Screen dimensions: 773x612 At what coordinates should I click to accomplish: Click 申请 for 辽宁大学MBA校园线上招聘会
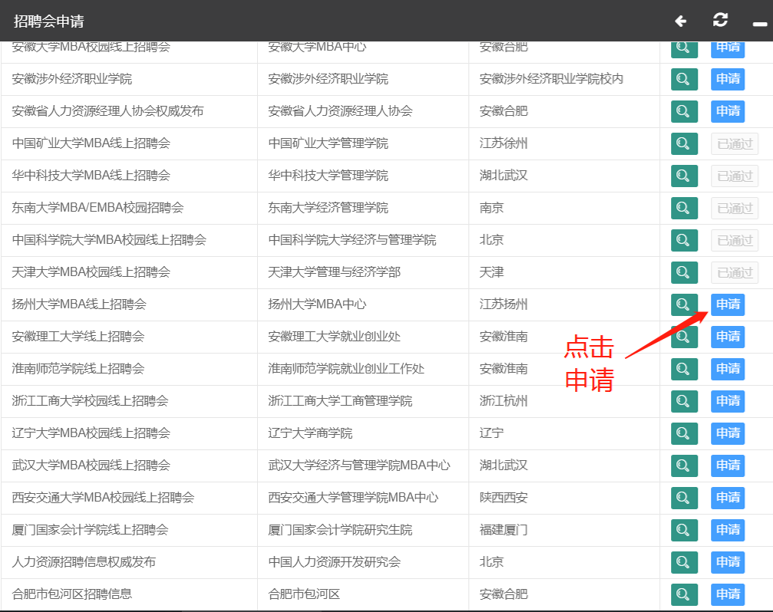pyautogui.click(x=728, y=433)
